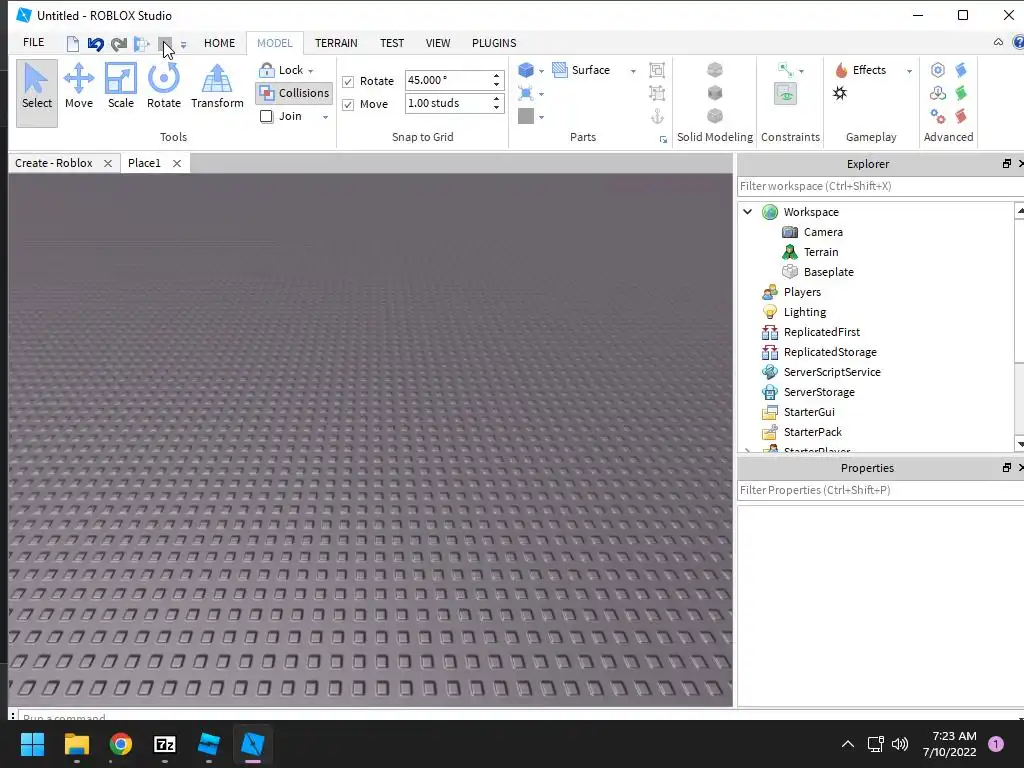Open the Transform tool

(x=217, y=87)
